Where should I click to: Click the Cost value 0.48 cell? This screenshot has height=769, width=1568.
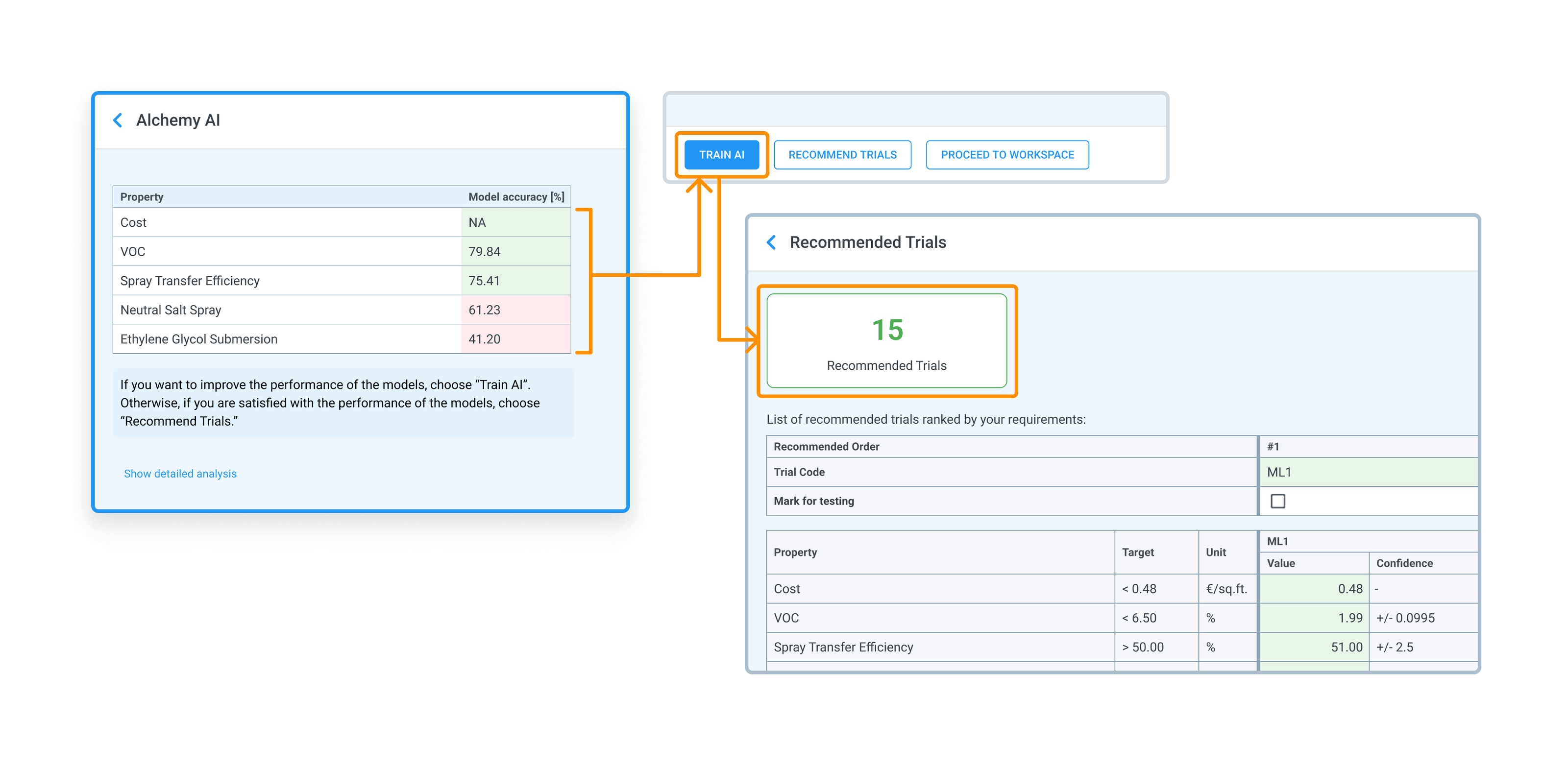pos(1314,589)
